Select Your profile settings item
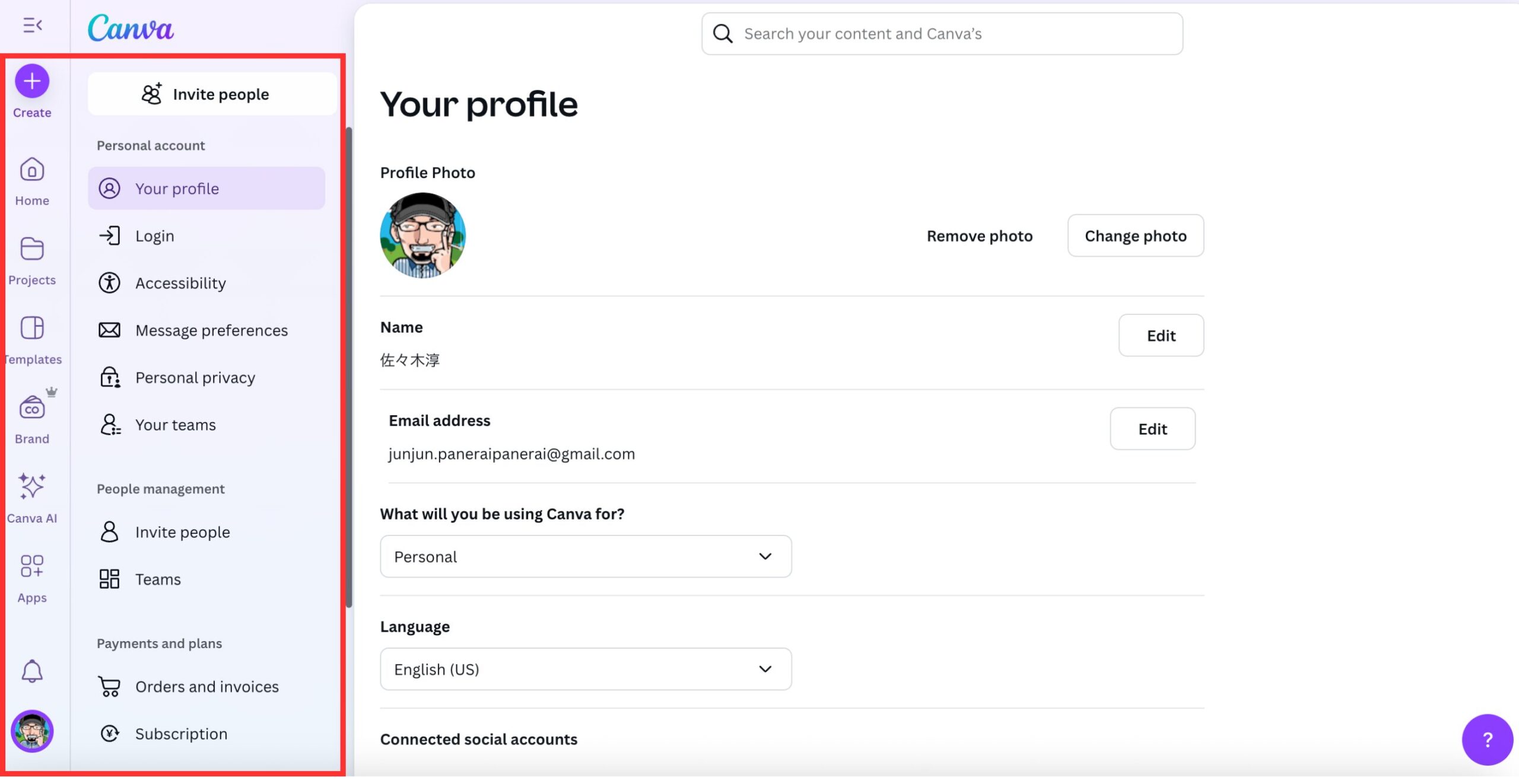This screenshot has height=784, width=1519. pos(206,189)
